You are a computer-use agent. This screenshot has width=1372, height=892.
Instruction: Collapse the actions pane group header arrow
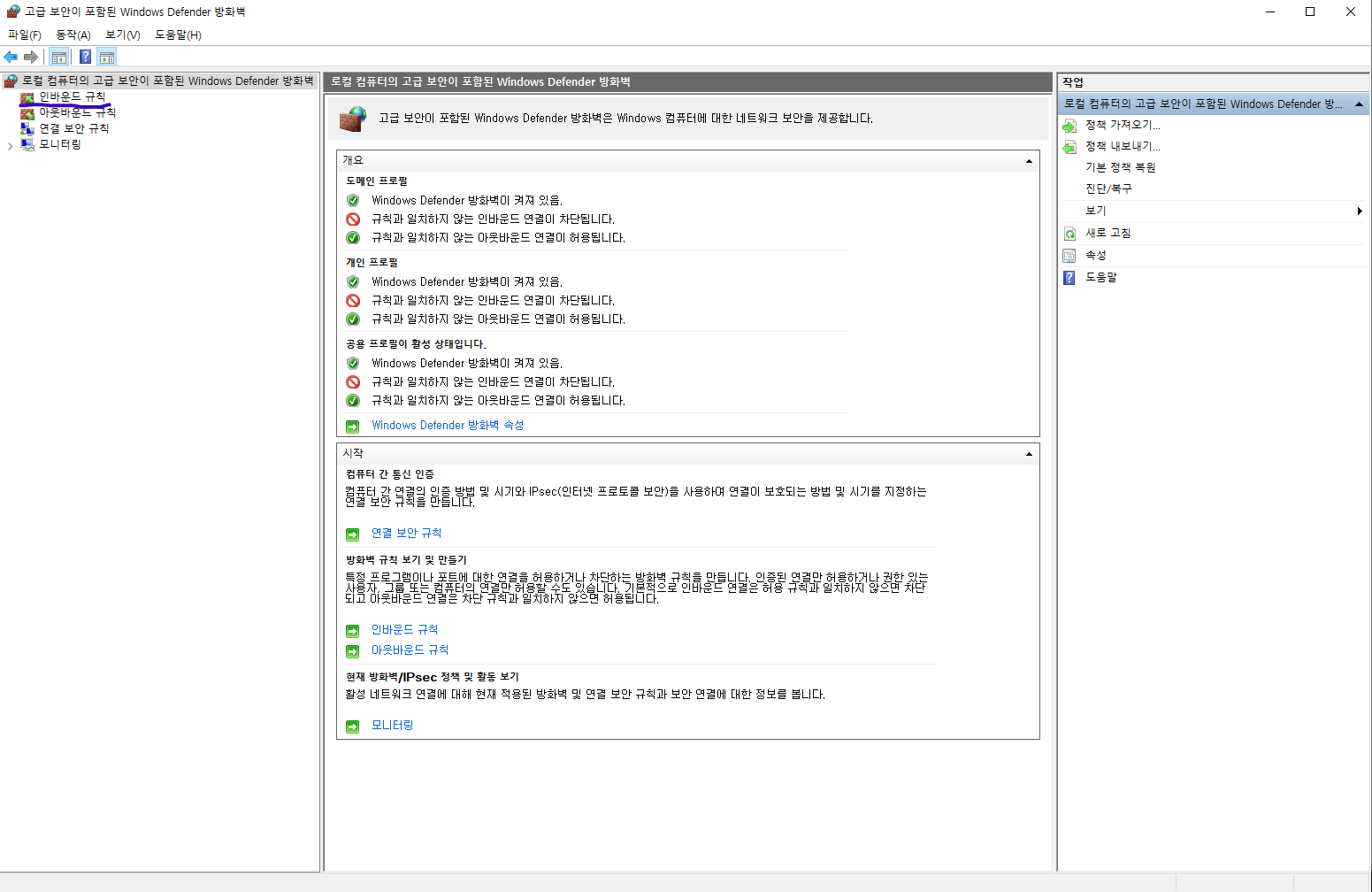tap(1360, 104)
